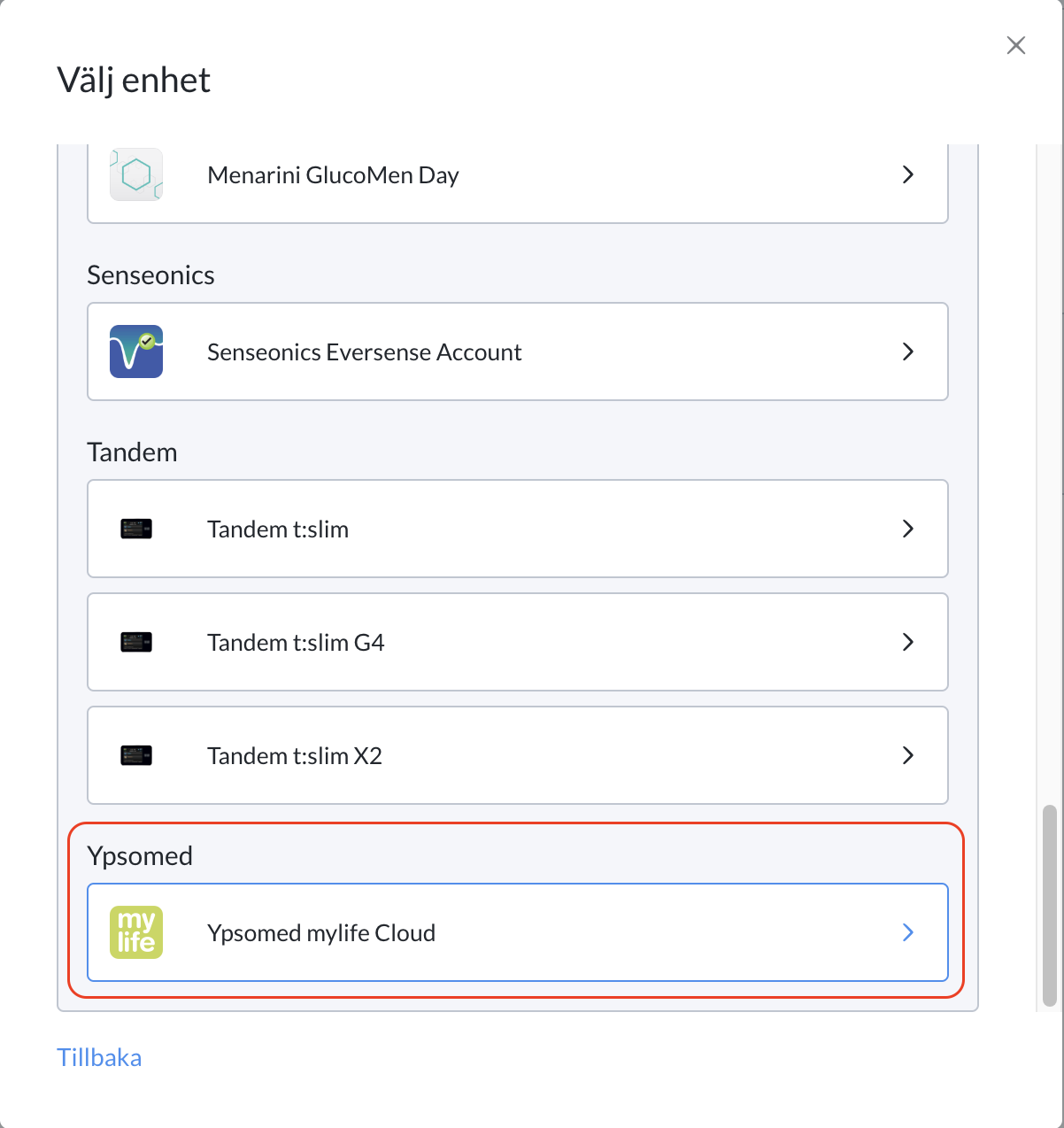Open Menarini GlucoMen Day chevron arrow
Viewport: 1064px width, 1128px height.
tap(908, 174)
